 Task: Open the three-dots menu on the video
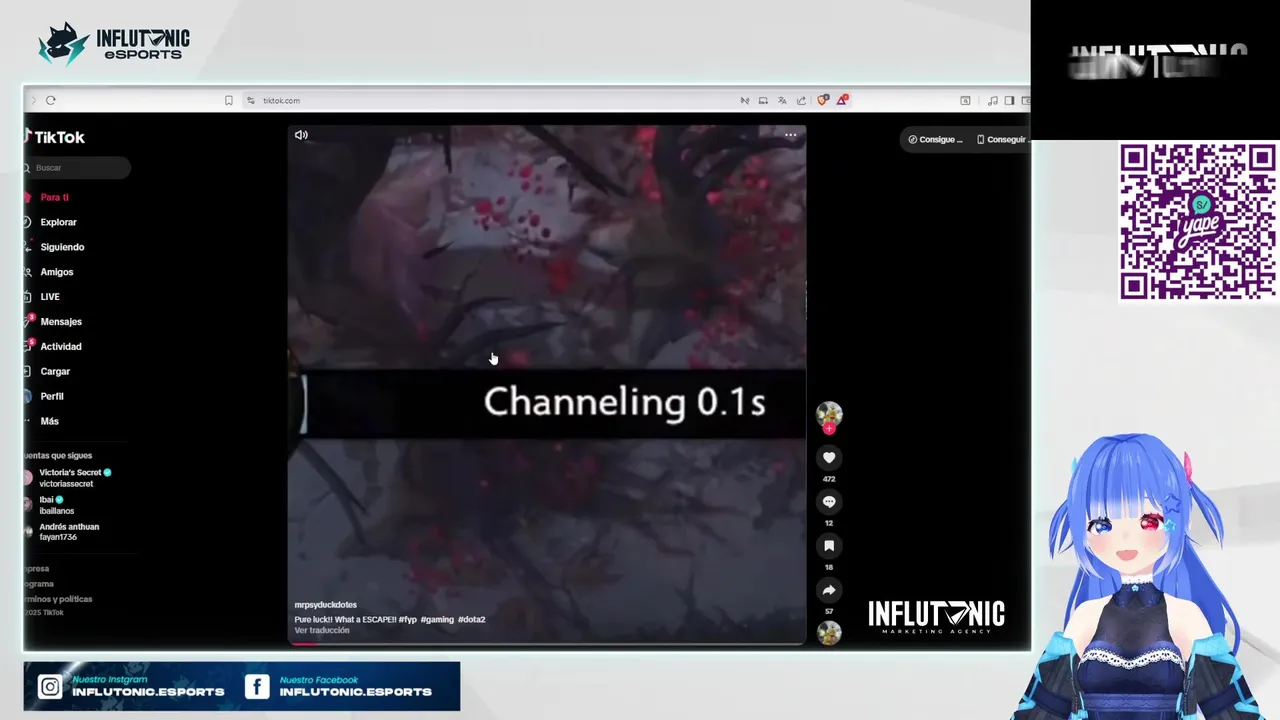coord(791,135)
